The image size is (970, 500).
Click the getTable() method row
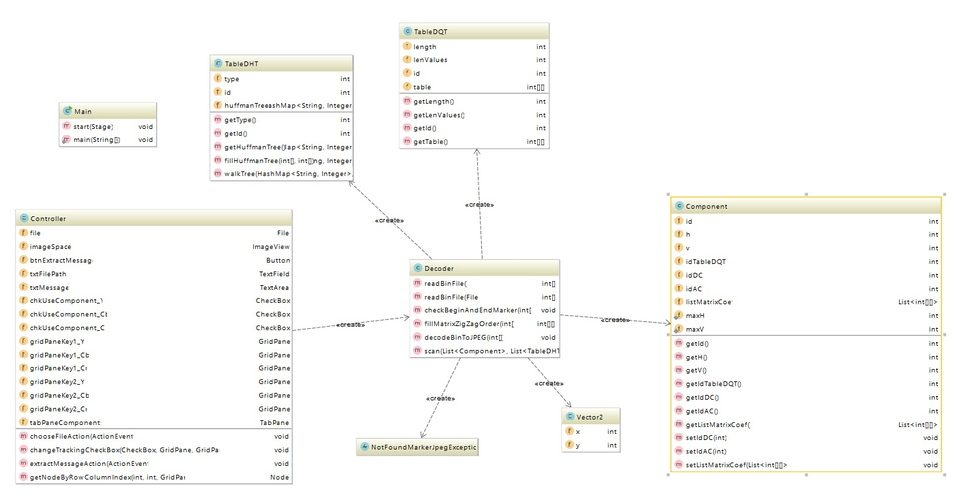(474, 142)
